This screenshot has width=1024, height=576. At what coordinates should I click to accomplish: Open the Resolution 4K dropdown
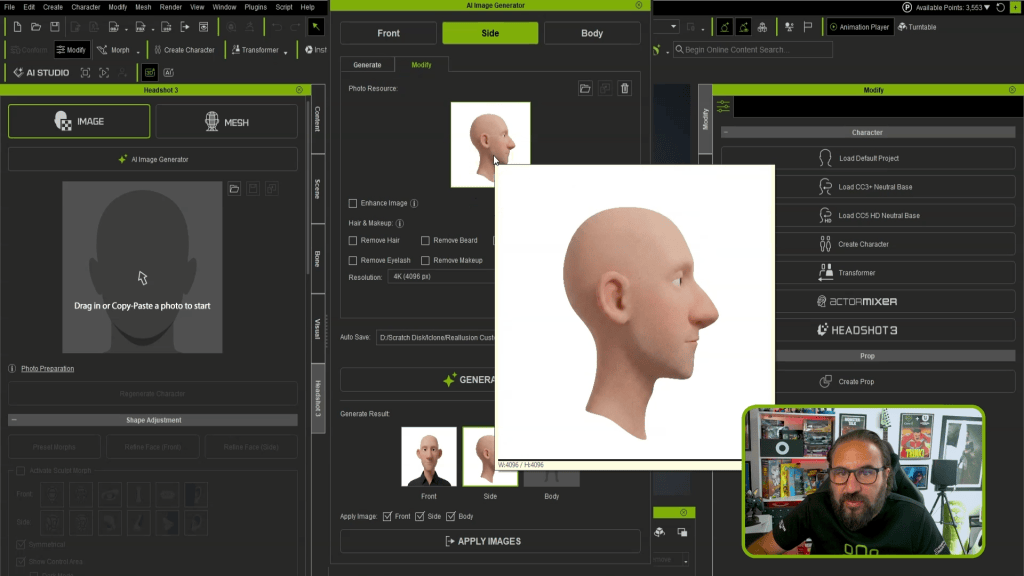point(441,276)
